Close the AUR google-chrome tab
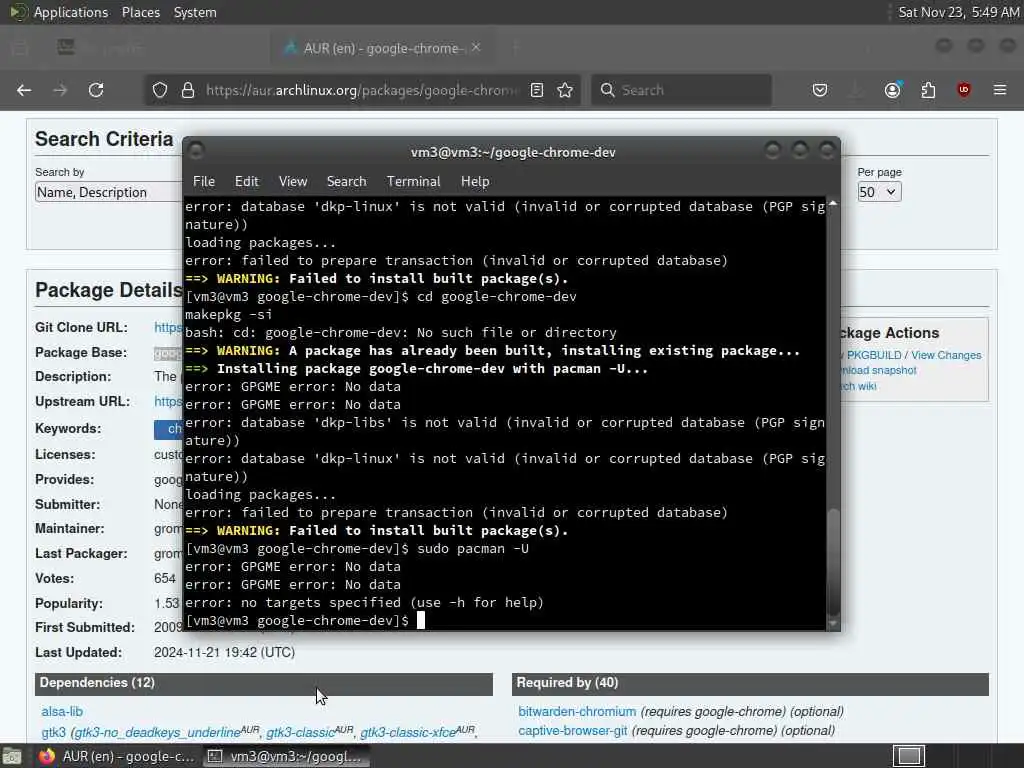Screen dimensions: 1024x768 pyautogui.click(x=476, y=48)
